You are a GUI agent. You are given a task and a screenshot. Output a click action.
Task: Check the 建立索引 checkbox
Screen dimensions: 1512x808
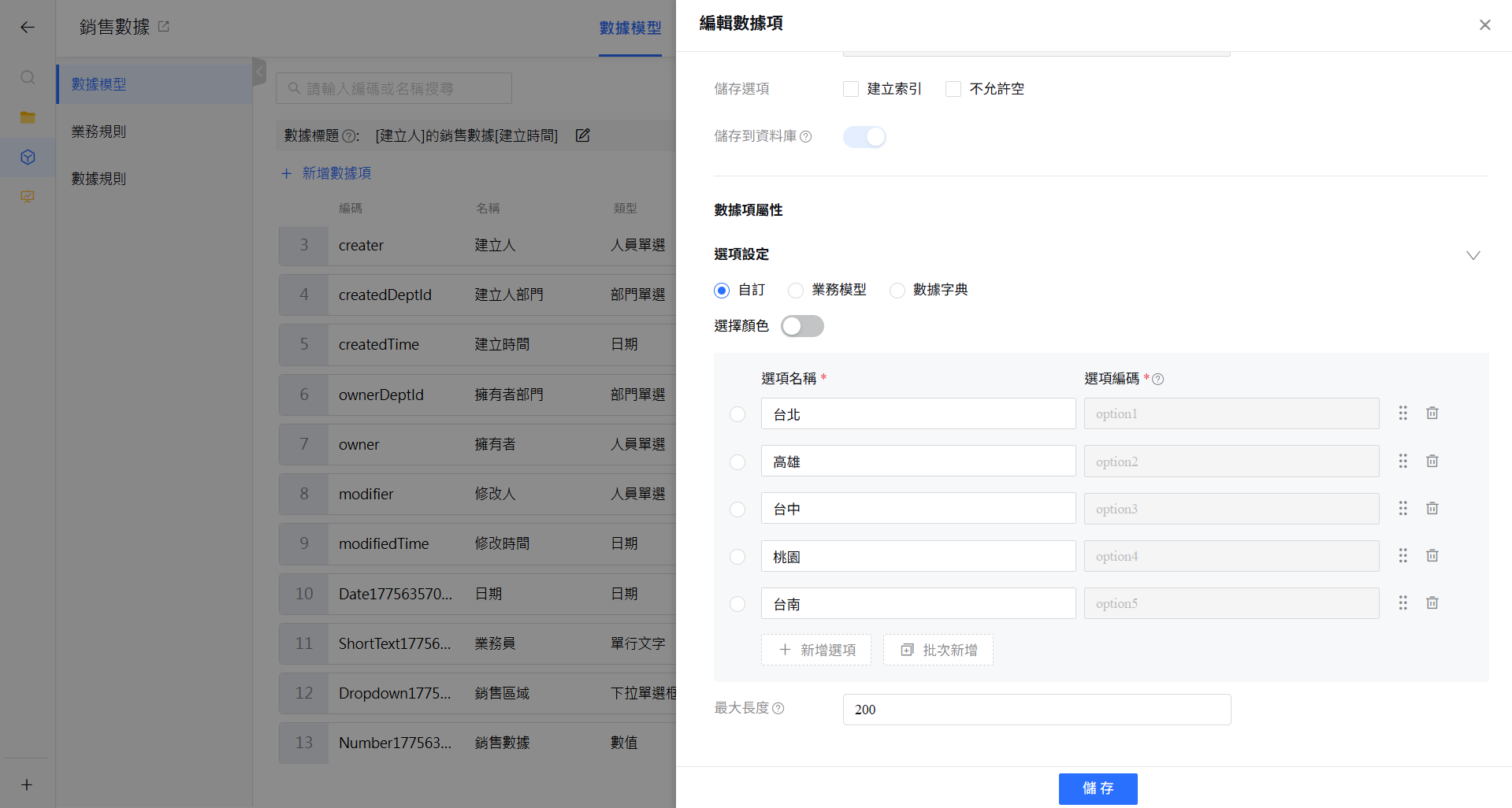tap(851, 89)
